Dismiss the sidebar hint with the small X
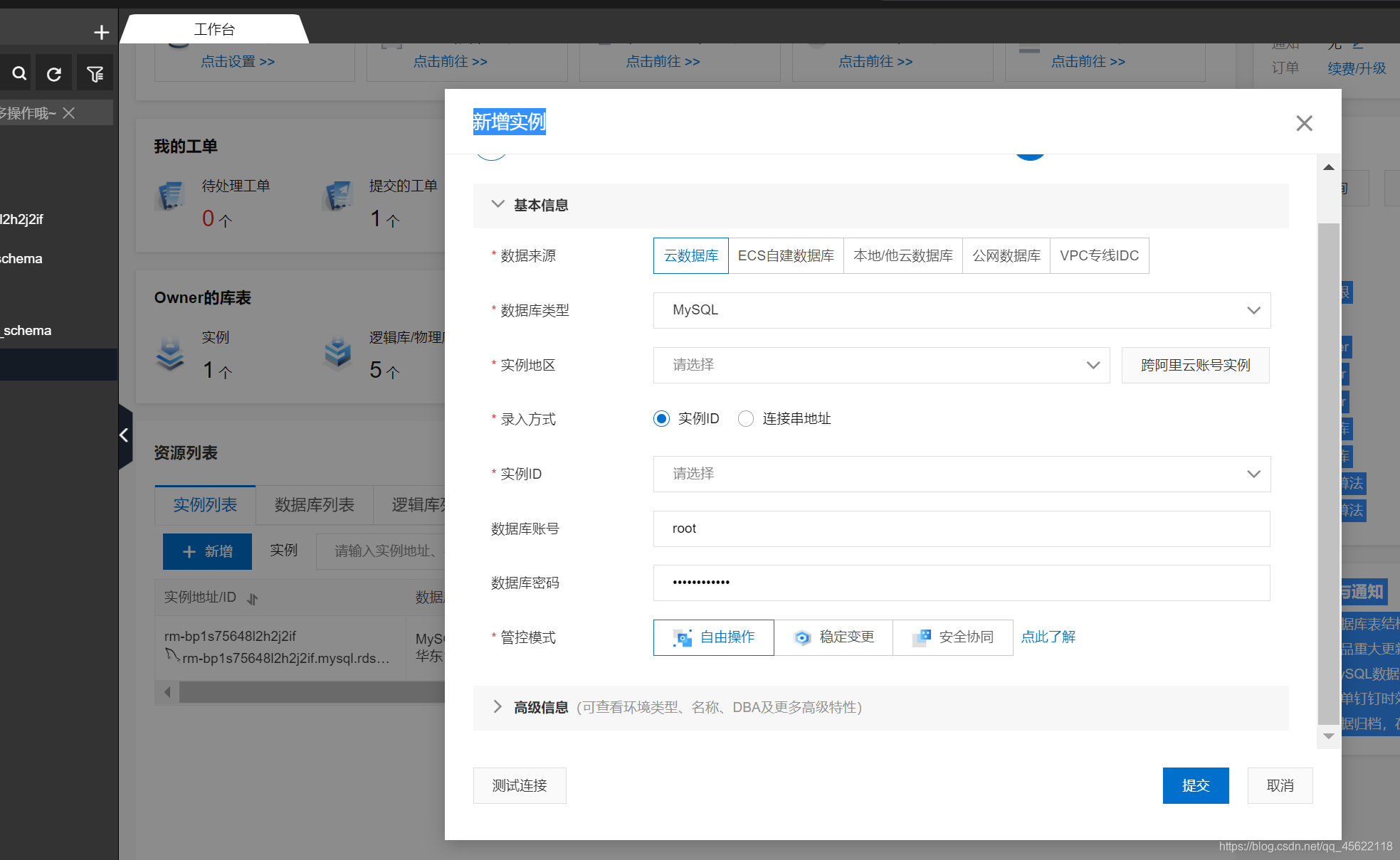This screenshot has height=860, width=1400. (x=69, y=113)
